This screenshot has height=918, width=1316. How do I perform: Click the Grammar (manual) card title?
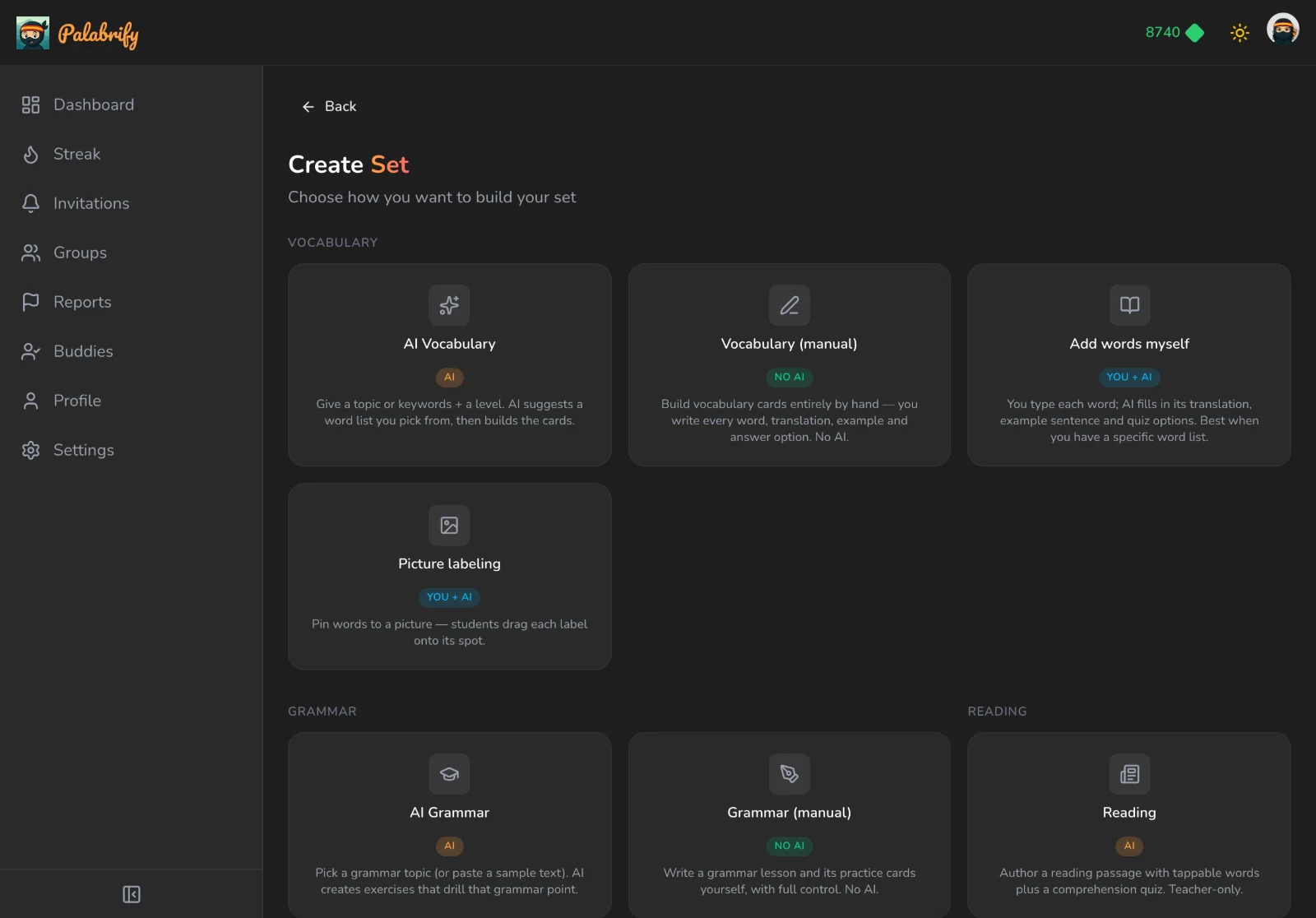click(x=790, y=813)
